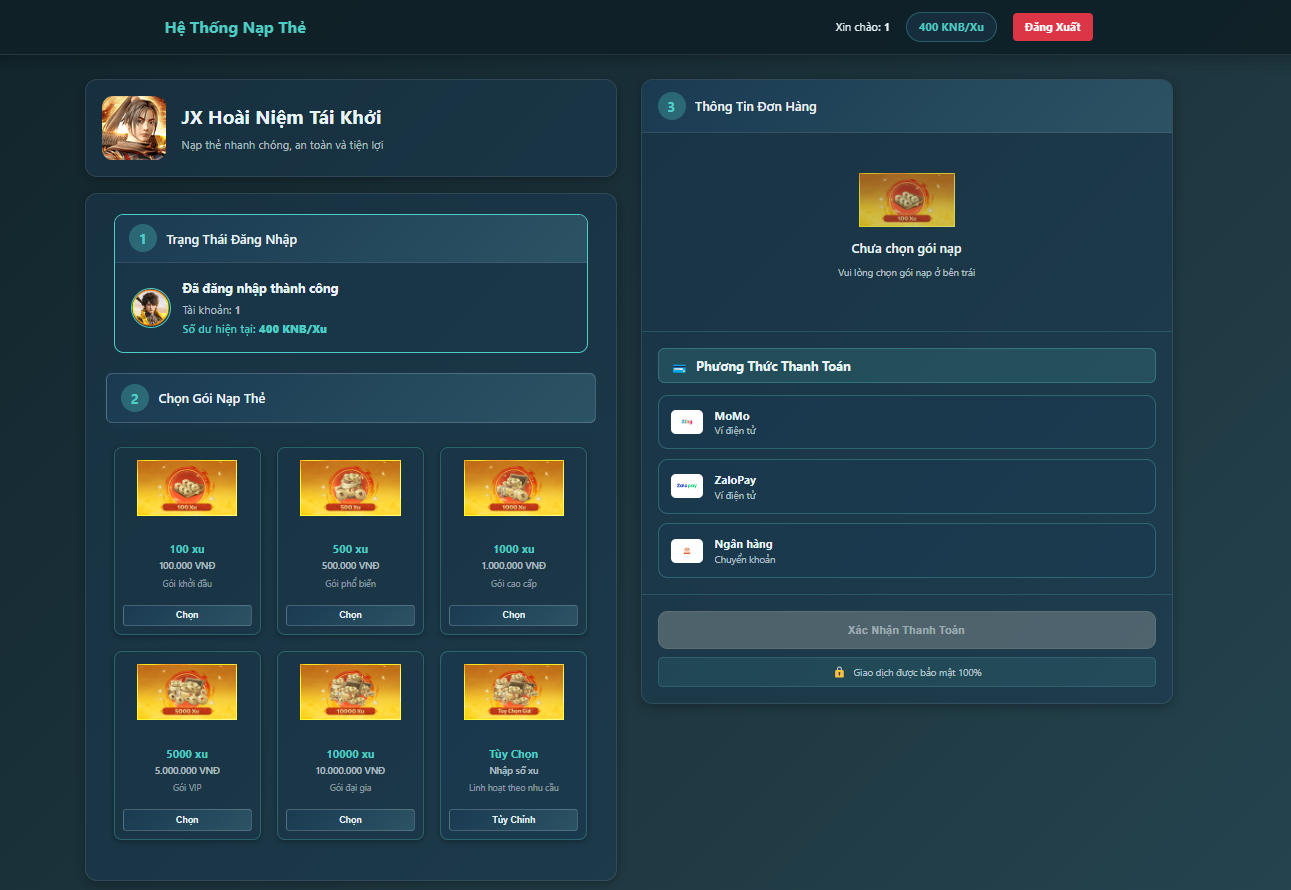Click the JX Hoài Niệm game logo
Image resolution: width=1291 pixels, height=890 pixels.
(134, 128)
